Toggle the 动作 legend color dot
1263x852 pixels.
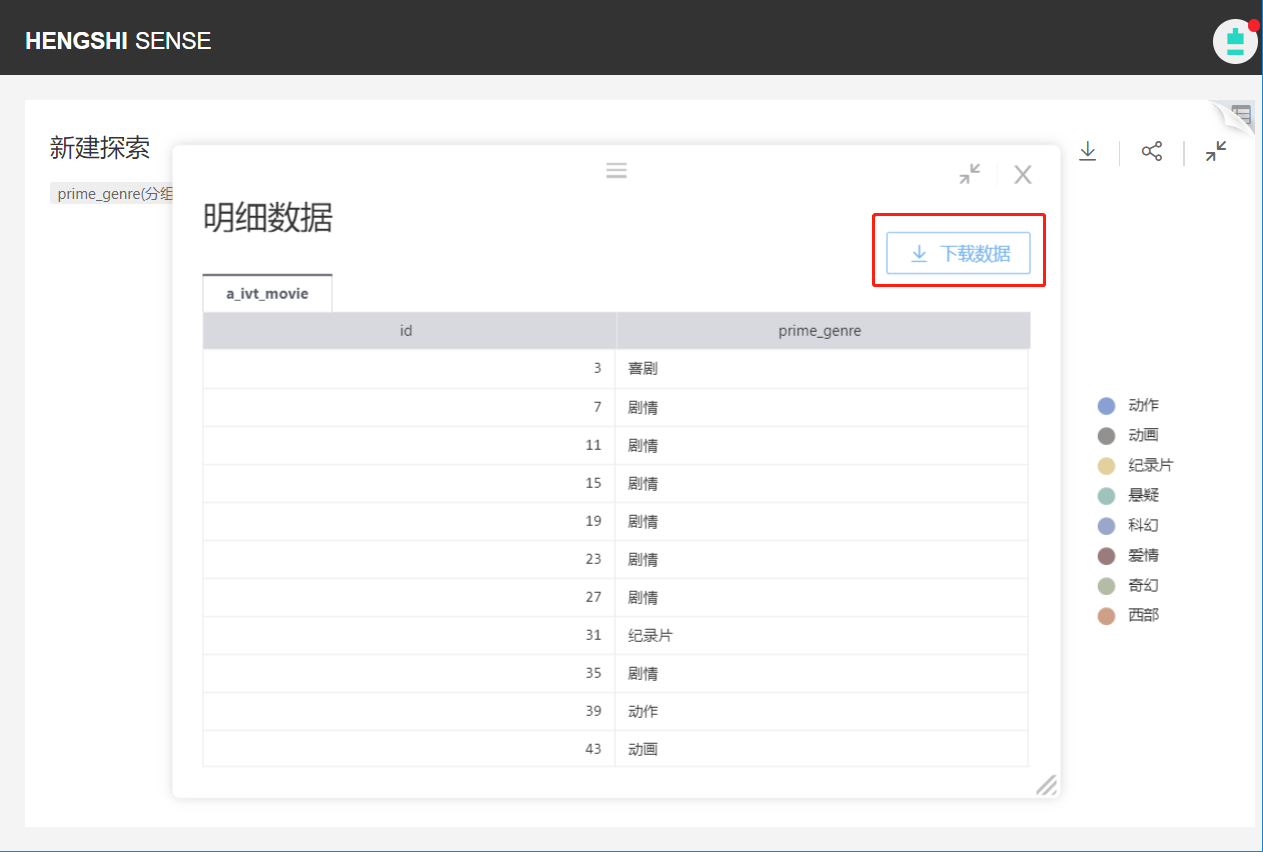pyautogui.click(x=1106, y=405)
